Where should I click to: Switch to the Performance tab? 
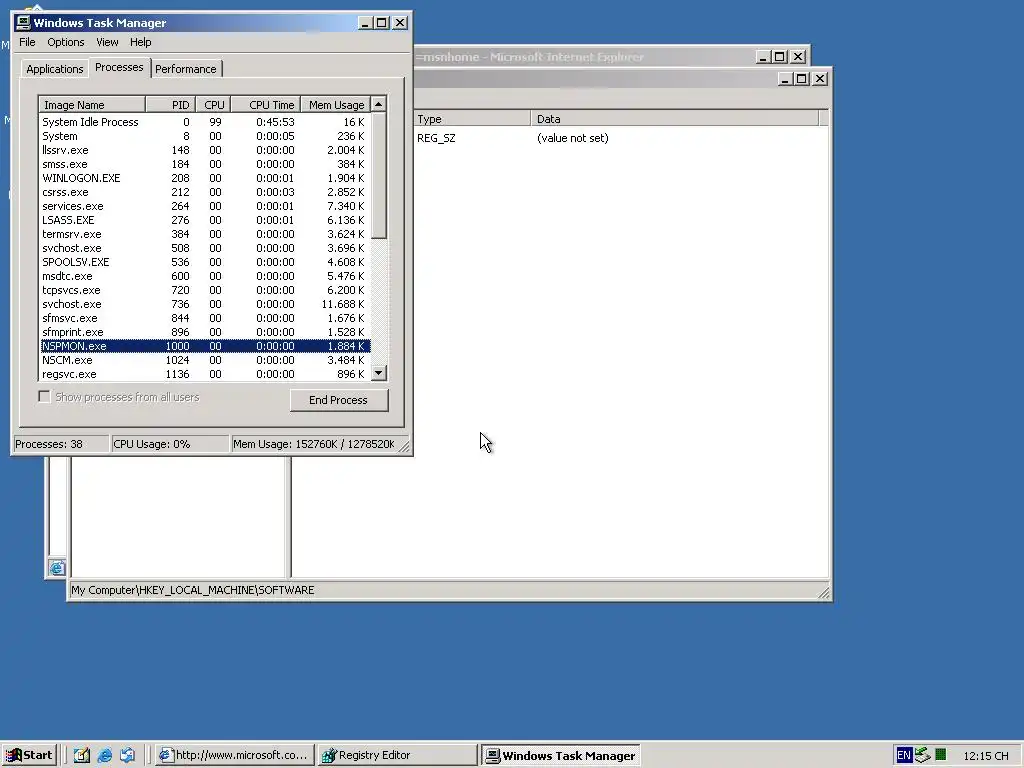[185, 69]
